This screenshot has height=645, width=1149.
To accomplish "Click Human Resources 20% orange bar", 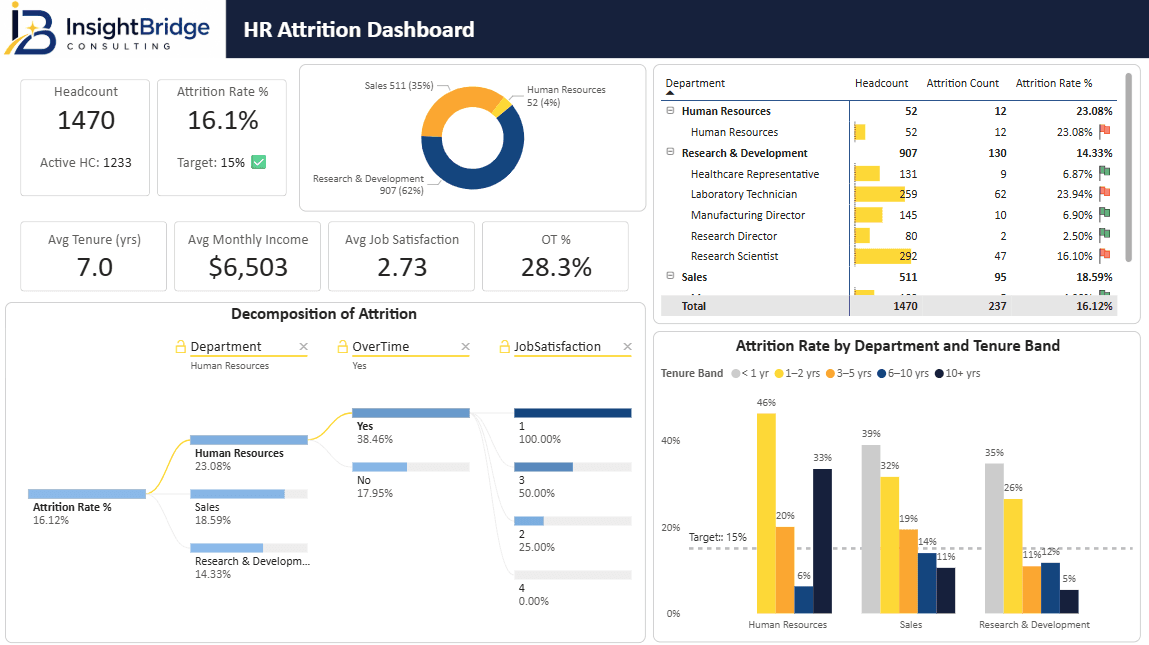I will tap(785, 570).
